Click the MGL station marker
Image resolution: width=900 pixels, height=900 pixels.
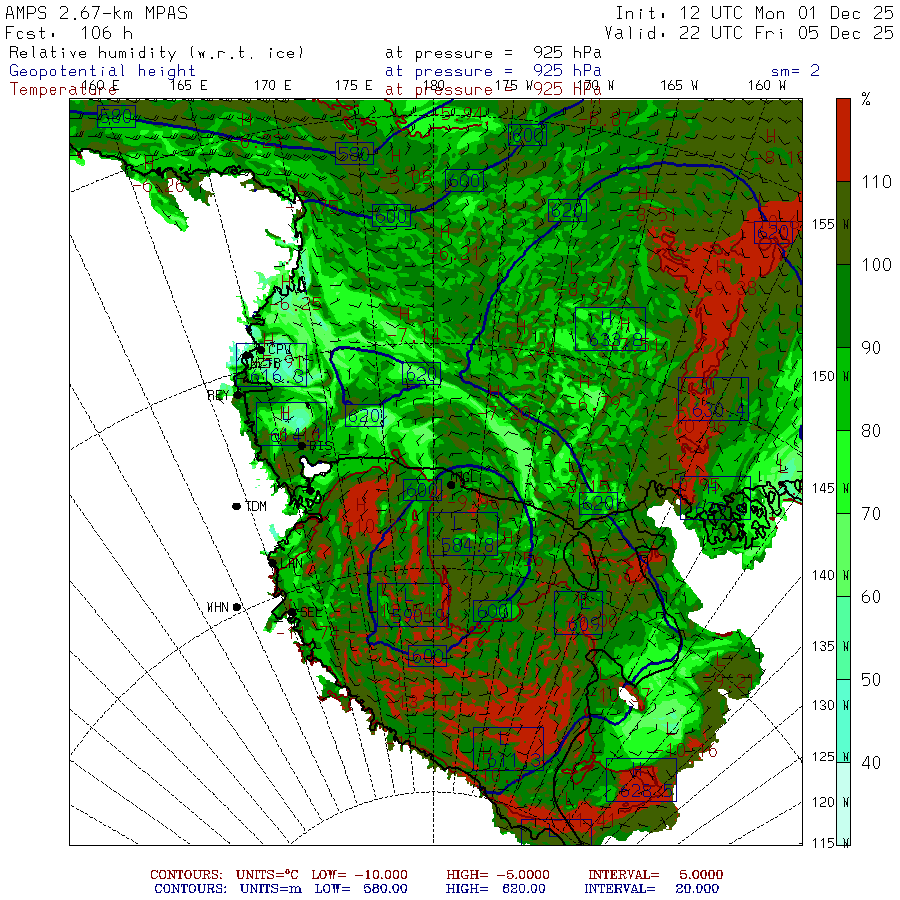point(452,484)
